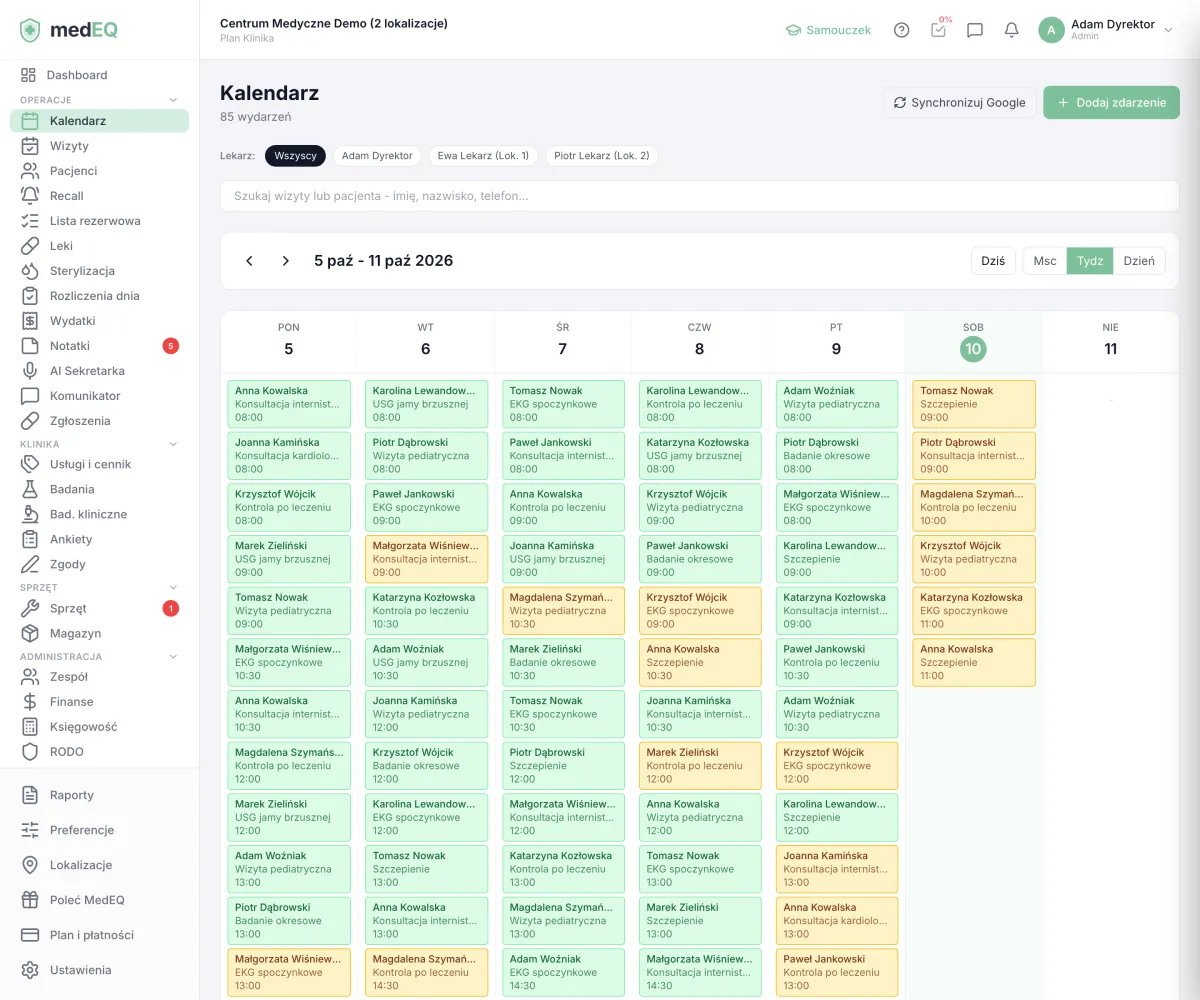Screen dimensions: 1200x1000
Task: Click the Dashboard grid icon in sidebar
Action: pyautogui.click(x=29, y=75)
